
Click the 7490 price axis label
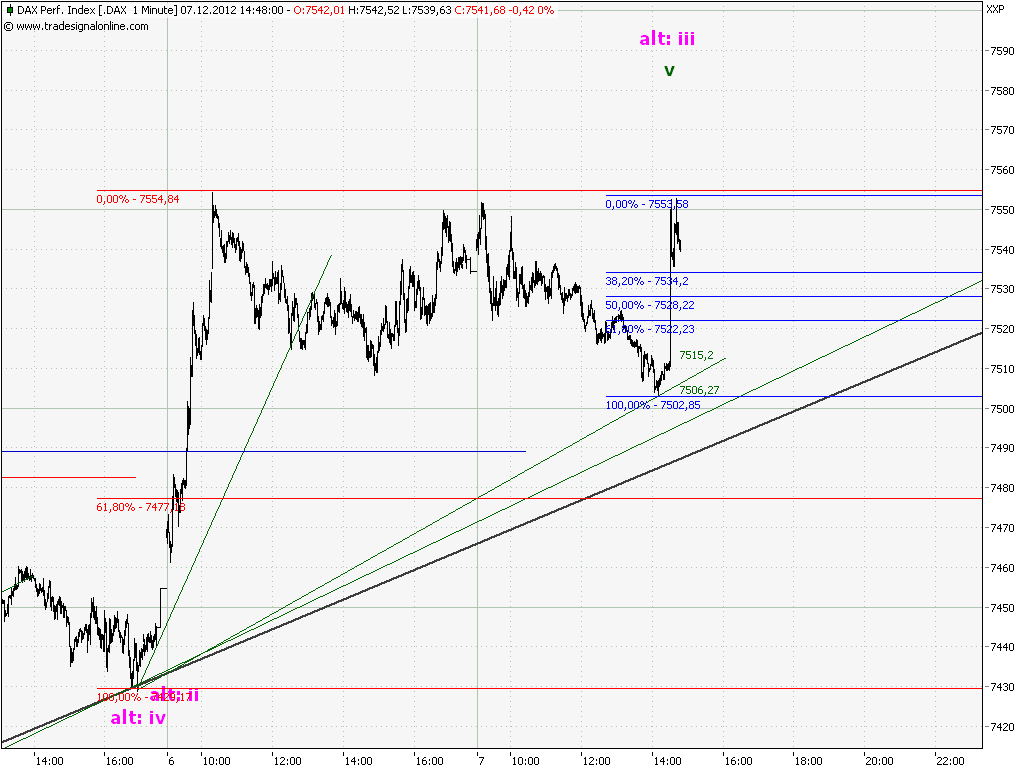pyautogui.click(x=1002, y=449)
